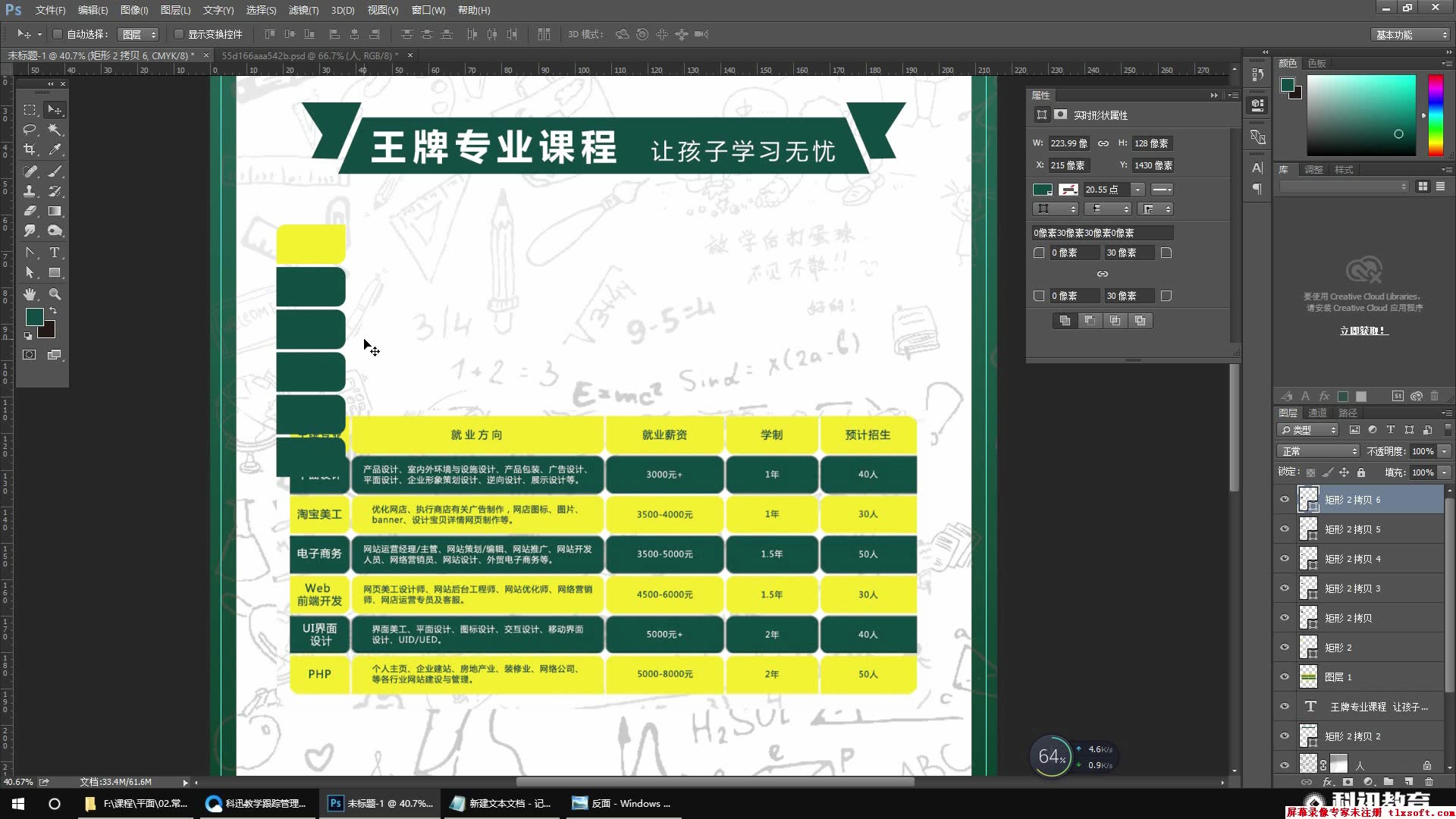
Task: Click the foreground color swatch in toolbox
Action: (x=34, y=317)
